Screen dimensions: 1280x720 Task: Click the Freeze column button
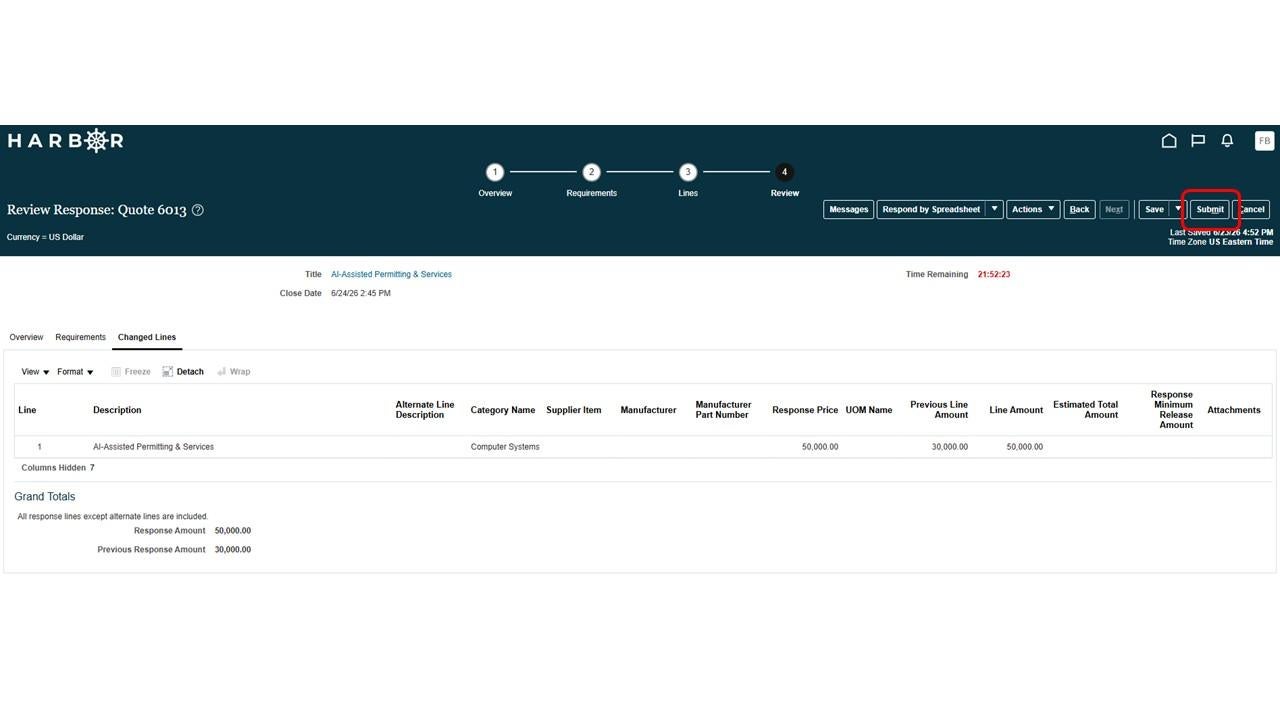pyautogui.click(x=131, y=372)
